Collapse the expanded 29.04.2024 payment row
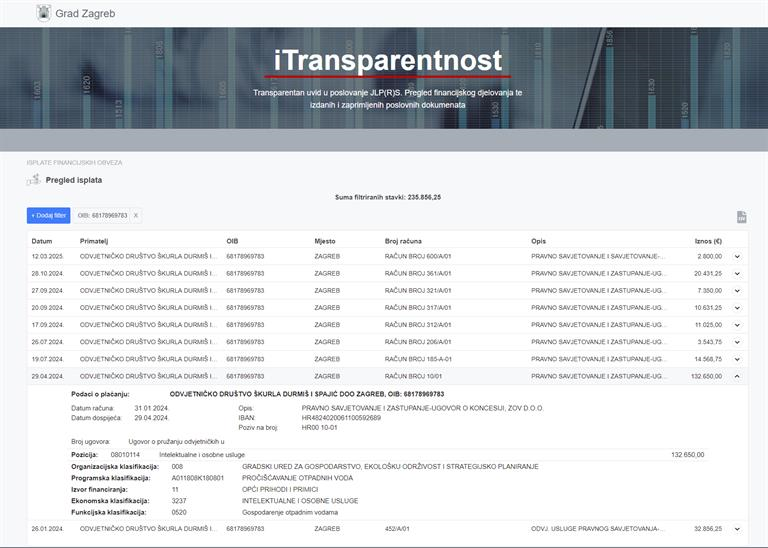This screenshot has width=768, height=548. click(737, 376)
